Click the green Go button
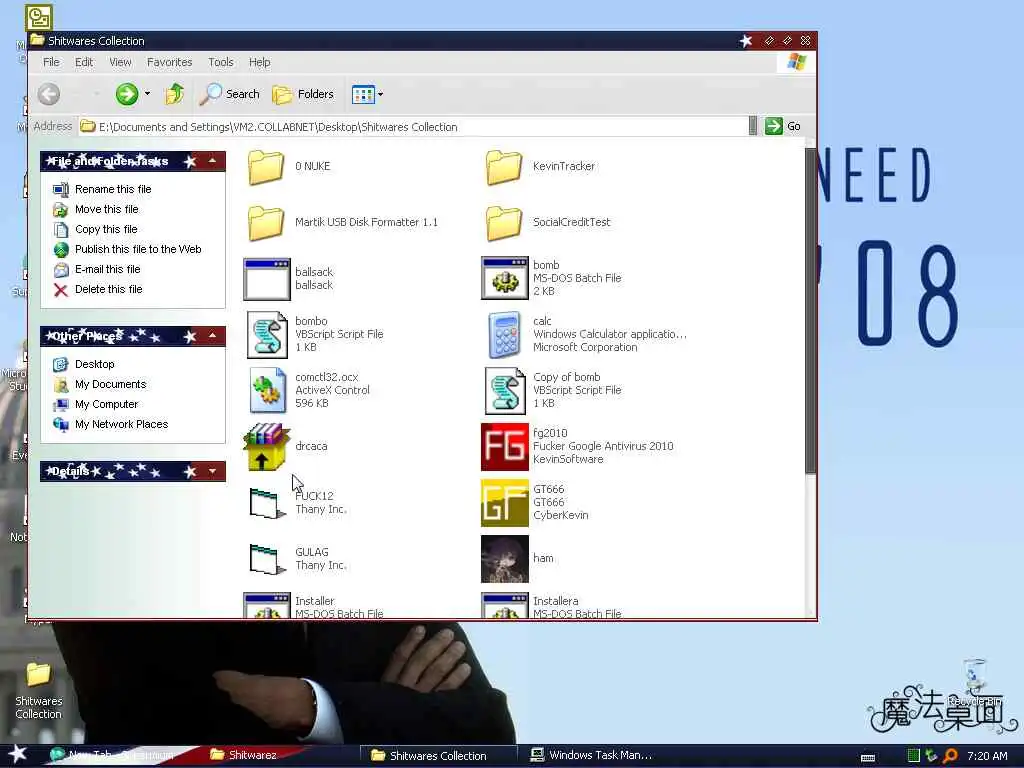This screenshot has width=1024, height=768. pos(783,126)
